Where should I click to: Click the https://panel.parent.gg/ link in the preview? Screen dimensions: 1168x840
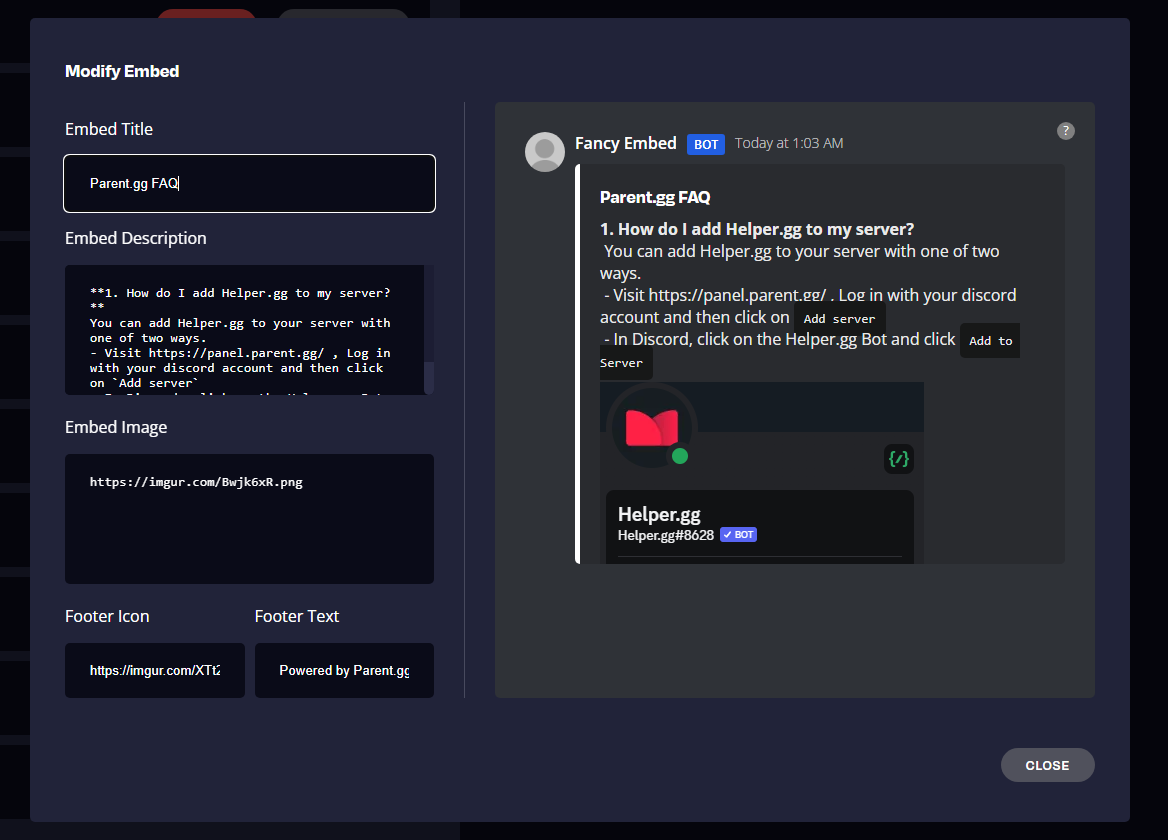pyautogui.click(x=737, y=295)
